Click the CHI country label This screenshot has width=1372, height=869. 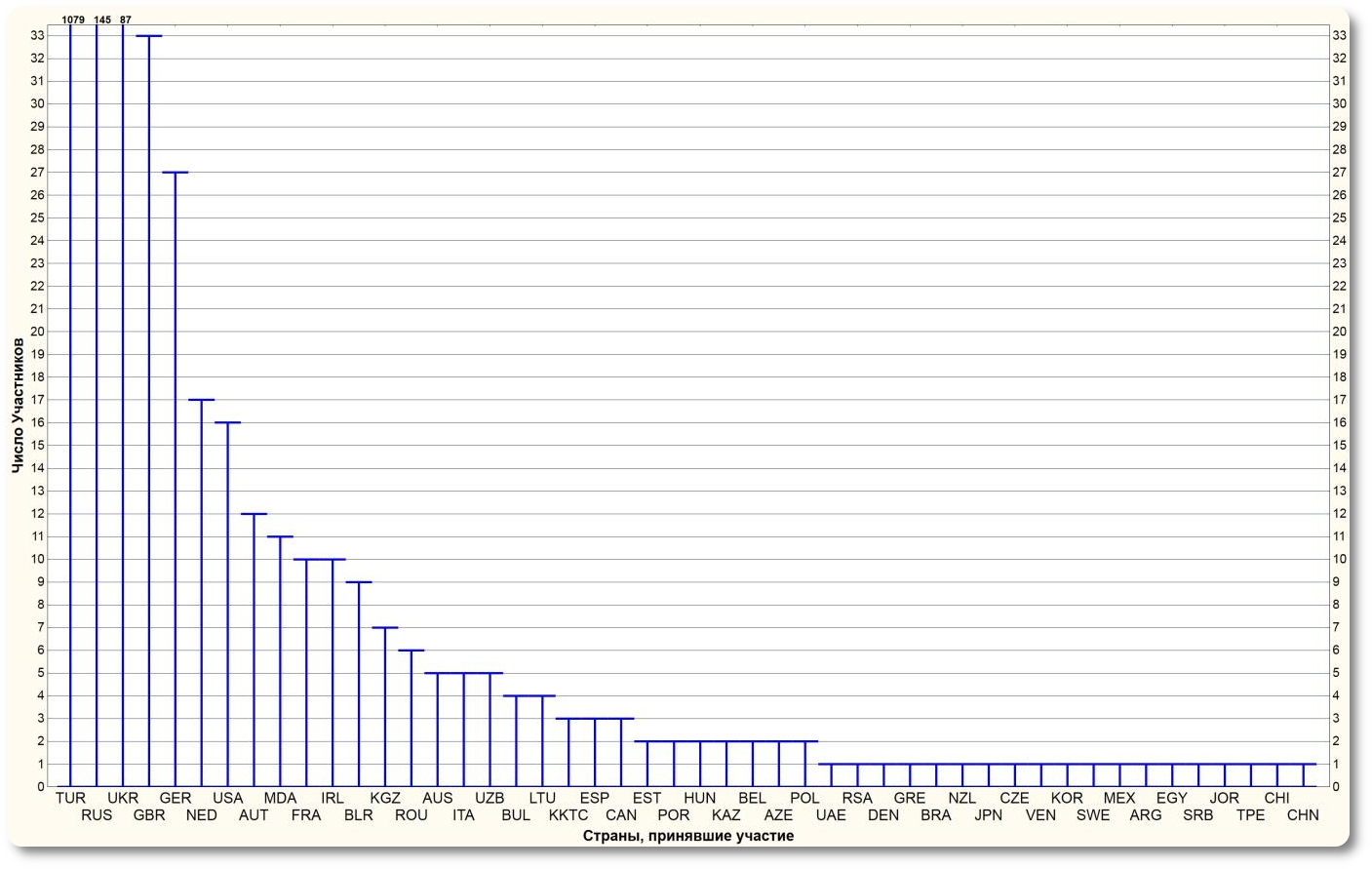tap(1276, 798)
